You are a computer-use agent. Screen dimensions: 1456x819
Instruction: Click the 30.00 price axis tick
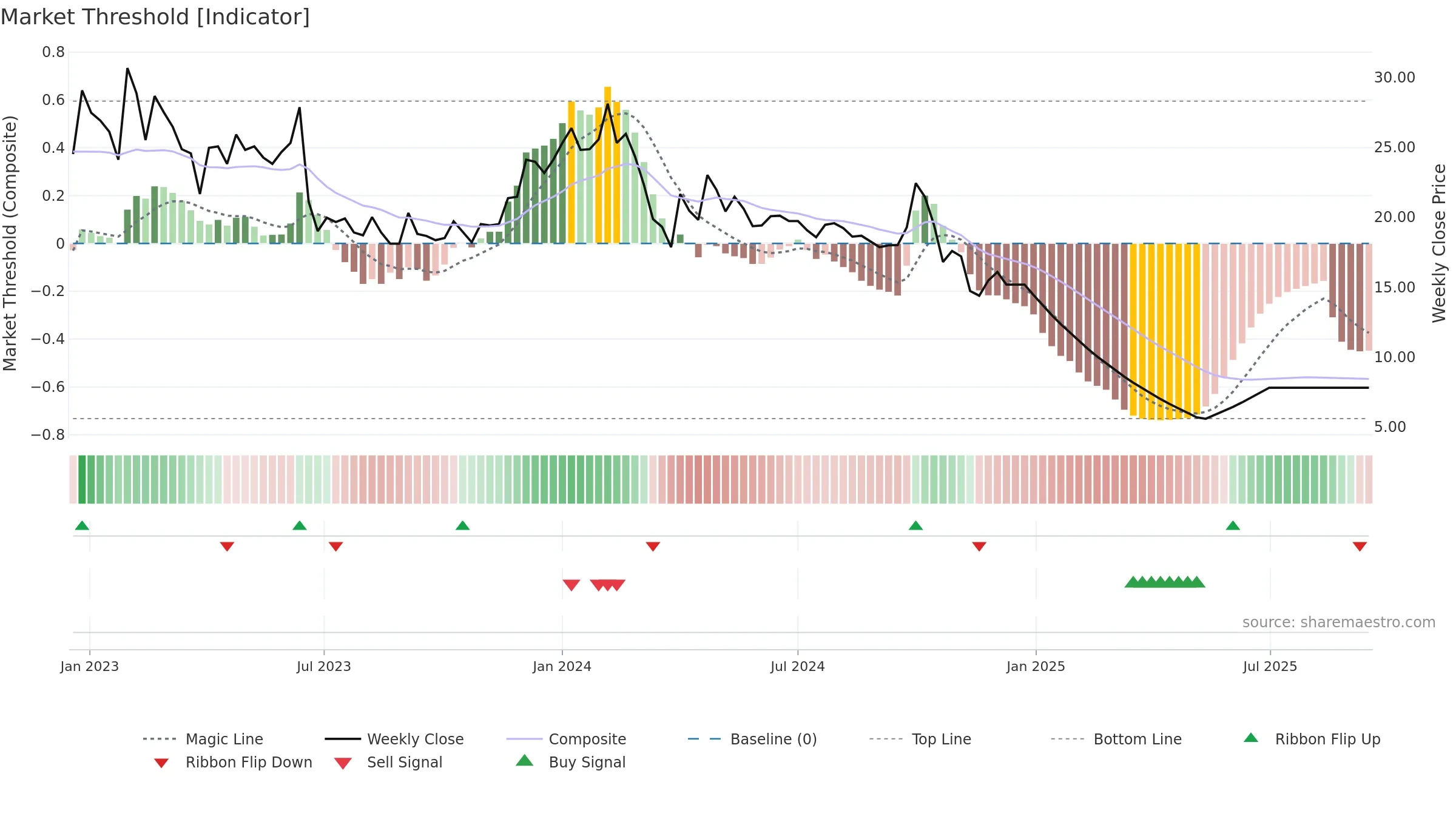click(x=1395, y=78)
